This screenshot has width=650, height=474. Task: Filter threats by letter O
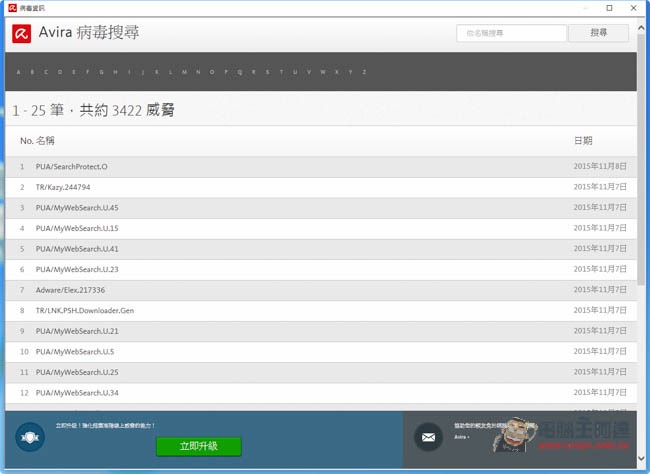(x=212, y=72)
